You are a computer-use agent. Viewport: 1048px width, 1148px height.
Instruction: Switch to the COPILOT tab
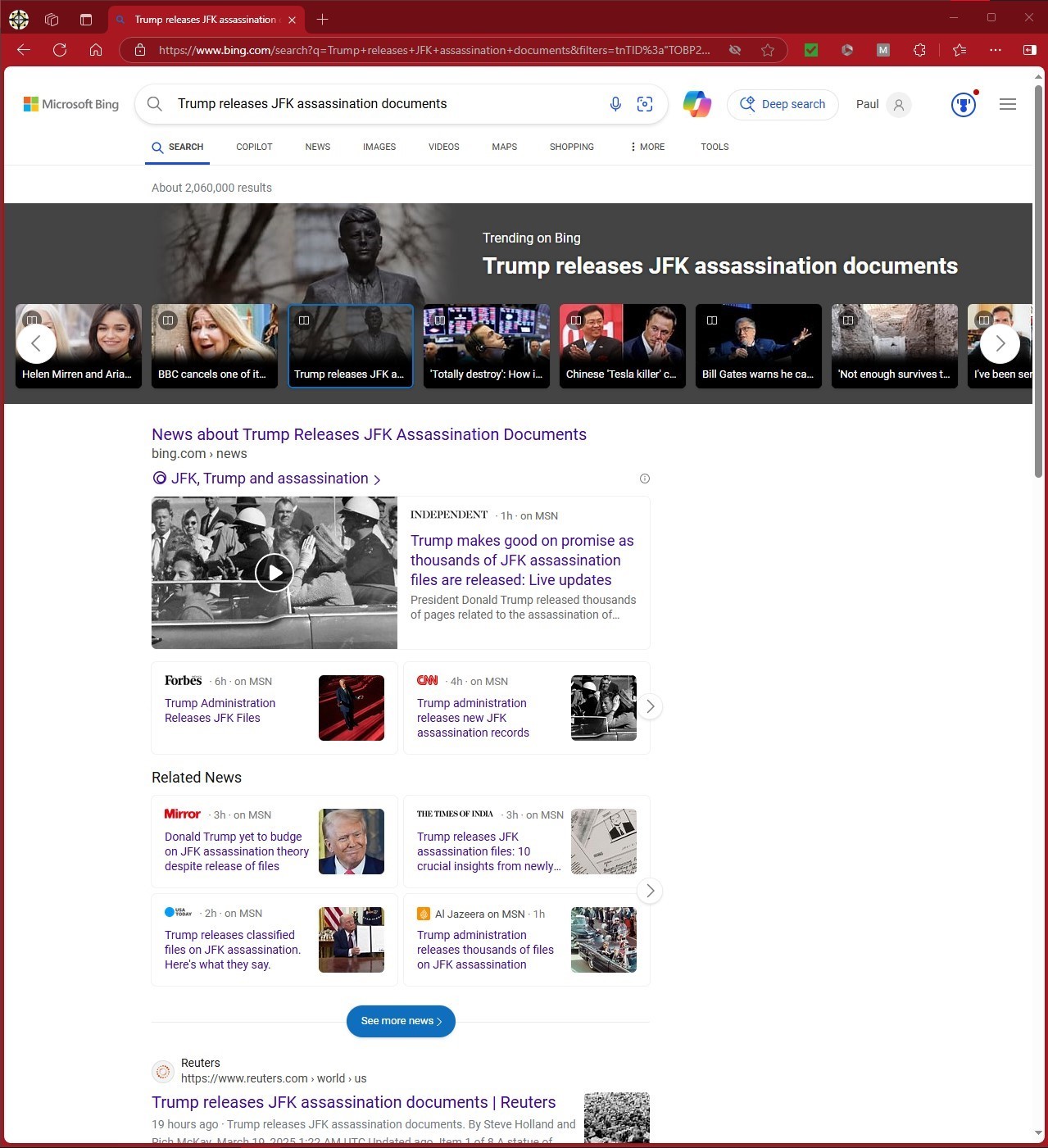(x=254, y=147)
